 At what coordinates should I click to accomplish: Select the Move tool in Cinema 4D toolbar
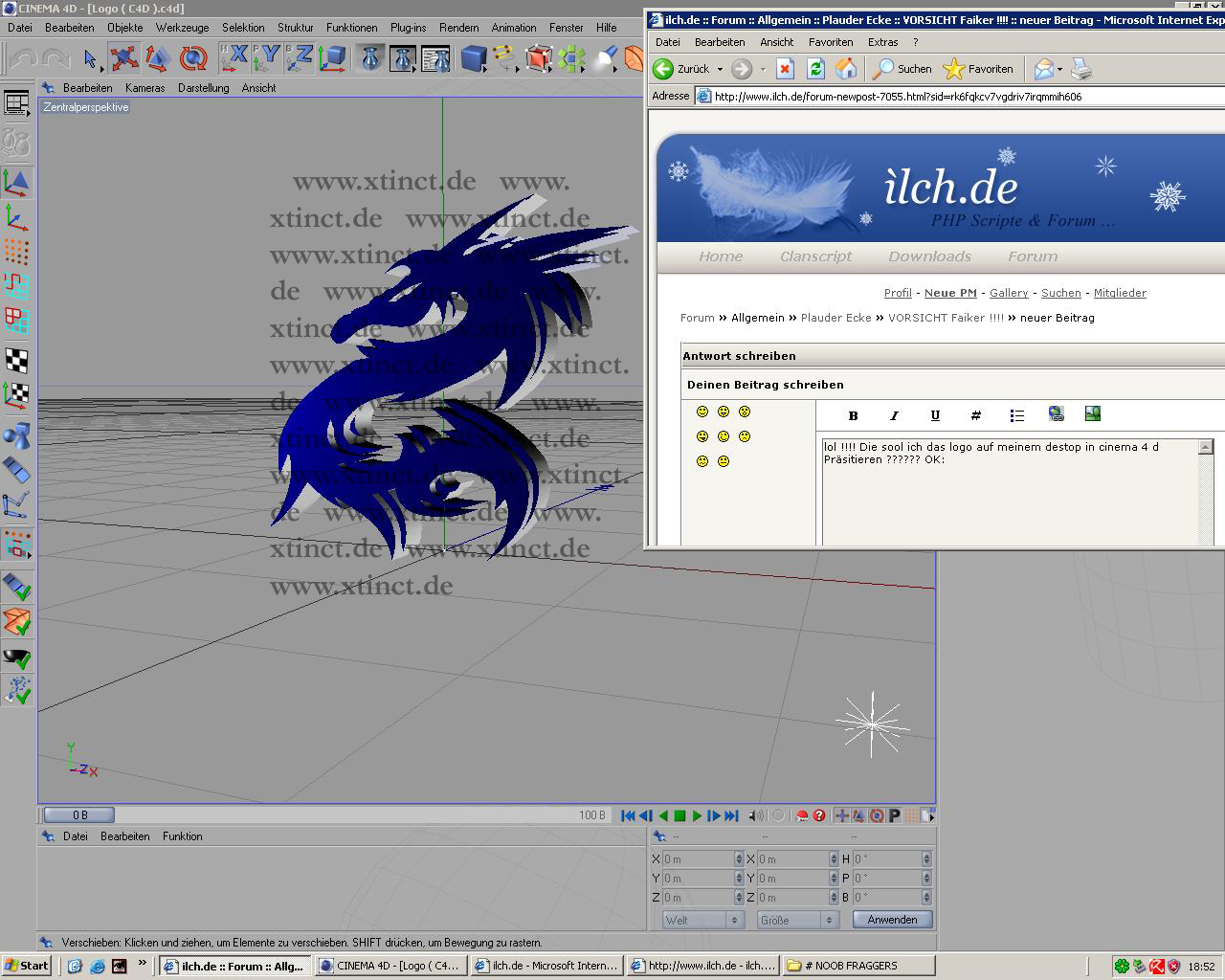[123, 59]
